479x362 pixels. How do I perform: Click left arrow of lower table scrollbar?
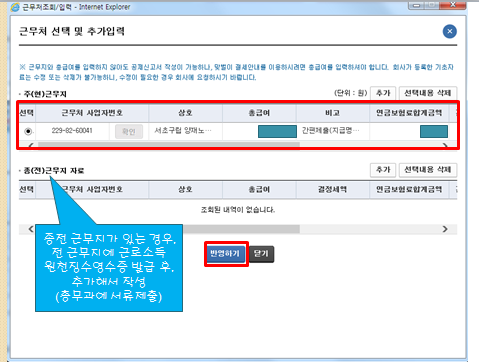[31, 229]
